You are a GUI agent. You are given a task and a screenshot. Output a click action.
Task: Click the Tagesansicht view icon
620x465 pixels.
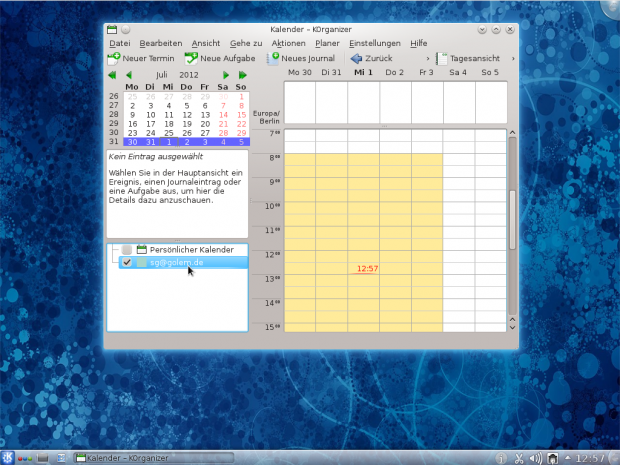point(441,59)
